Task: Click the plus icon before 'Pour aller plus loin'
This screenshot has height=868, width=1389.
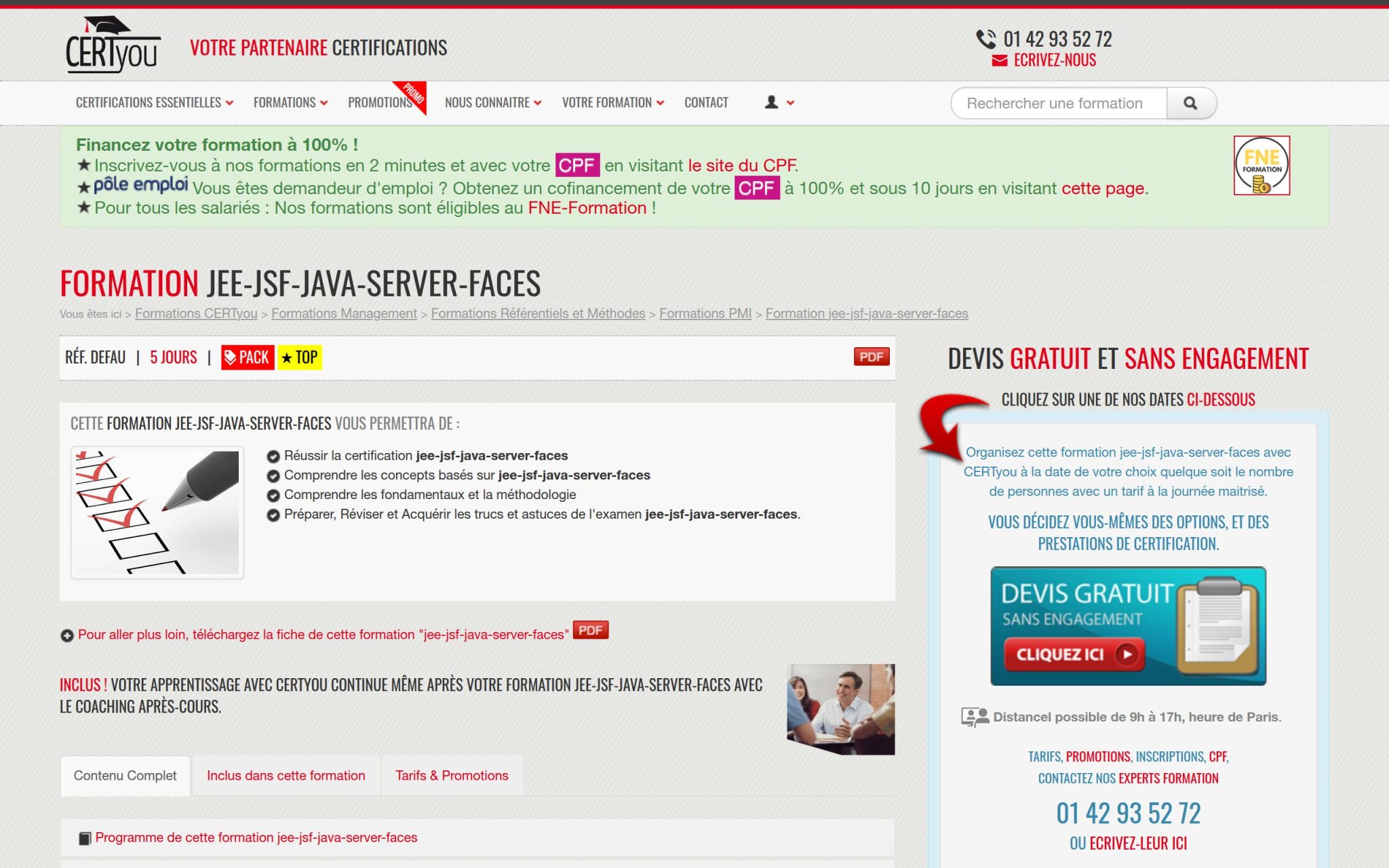Action: pyautogui.click(x=67, y=635)
